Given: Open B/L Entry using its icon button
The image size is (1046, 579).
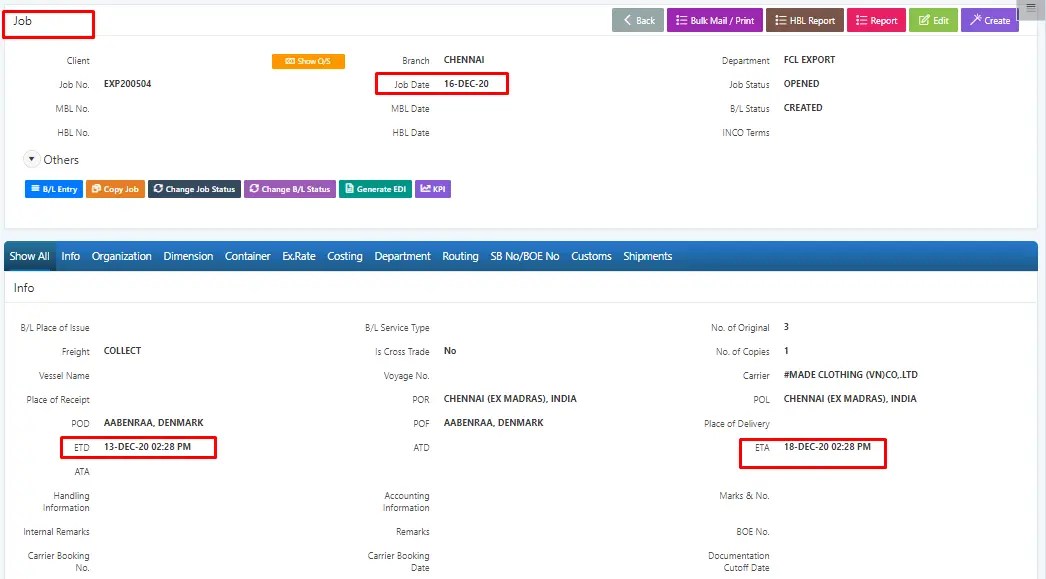Looking at the screenshot, I should (37, 188).
